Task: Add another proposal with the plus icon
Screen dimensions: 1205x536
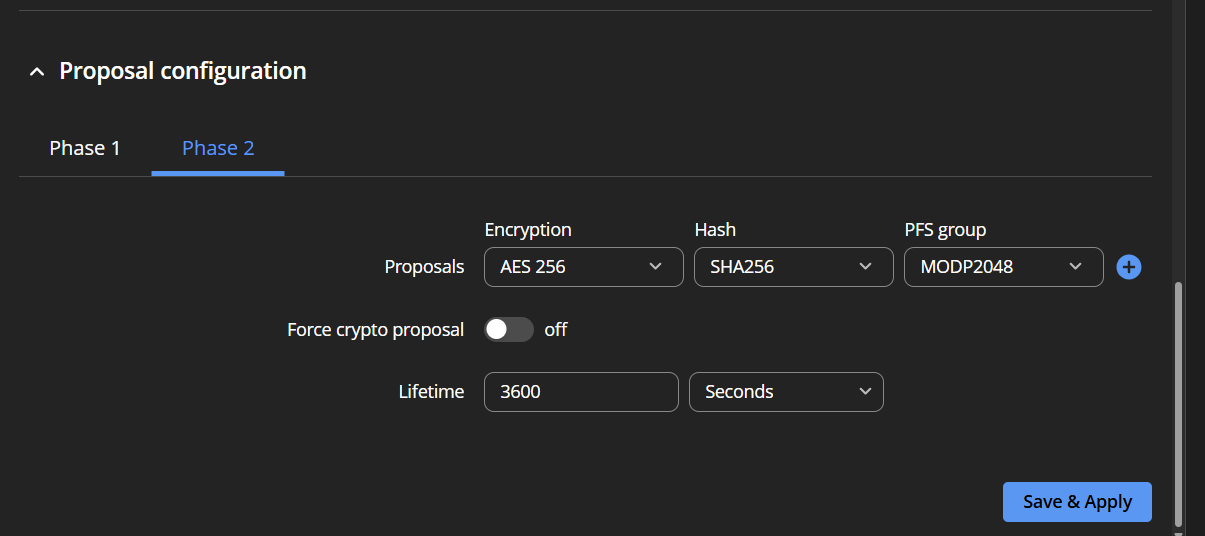Action: click(1129, 267)
